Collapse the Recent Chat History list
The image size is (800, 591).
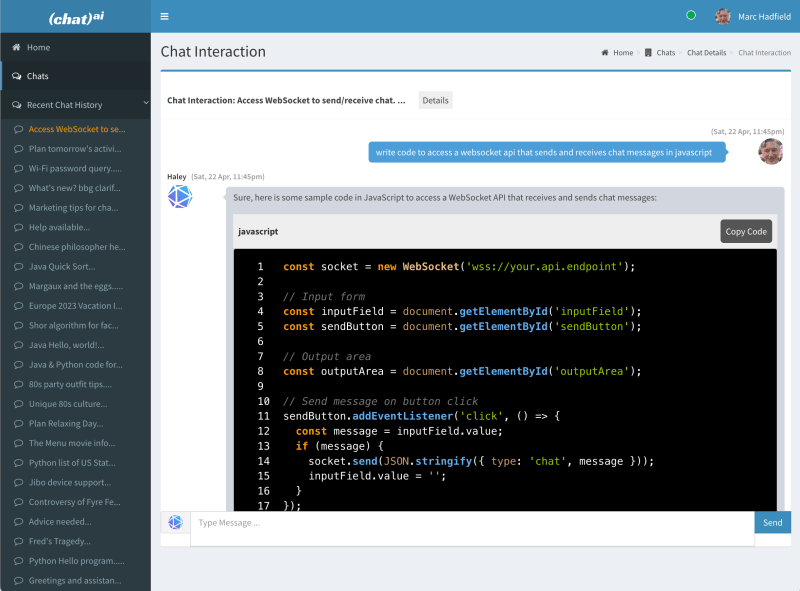coord(144,104)
